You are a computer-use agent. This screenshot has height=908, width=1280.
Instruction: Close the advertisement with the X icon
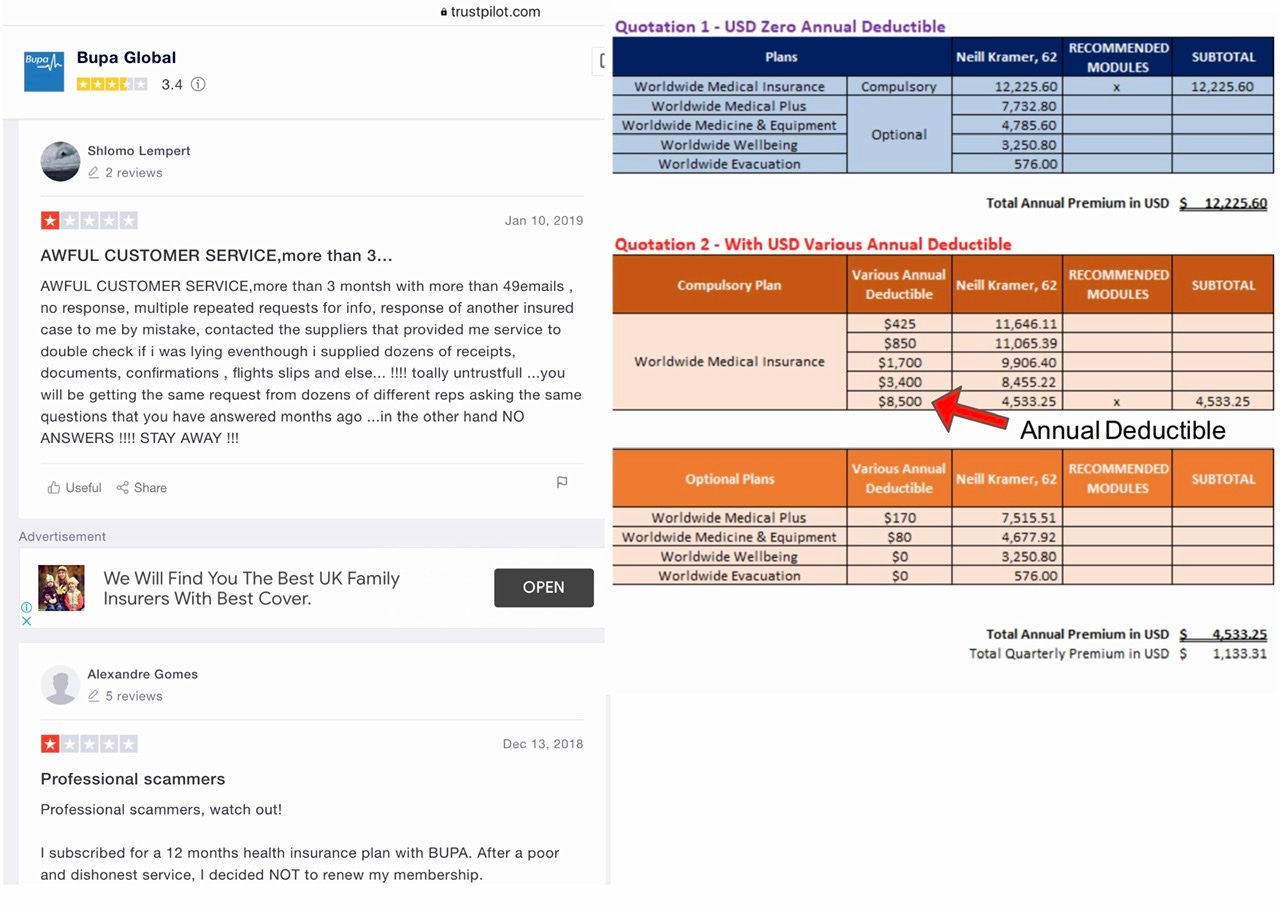point(27,621)
